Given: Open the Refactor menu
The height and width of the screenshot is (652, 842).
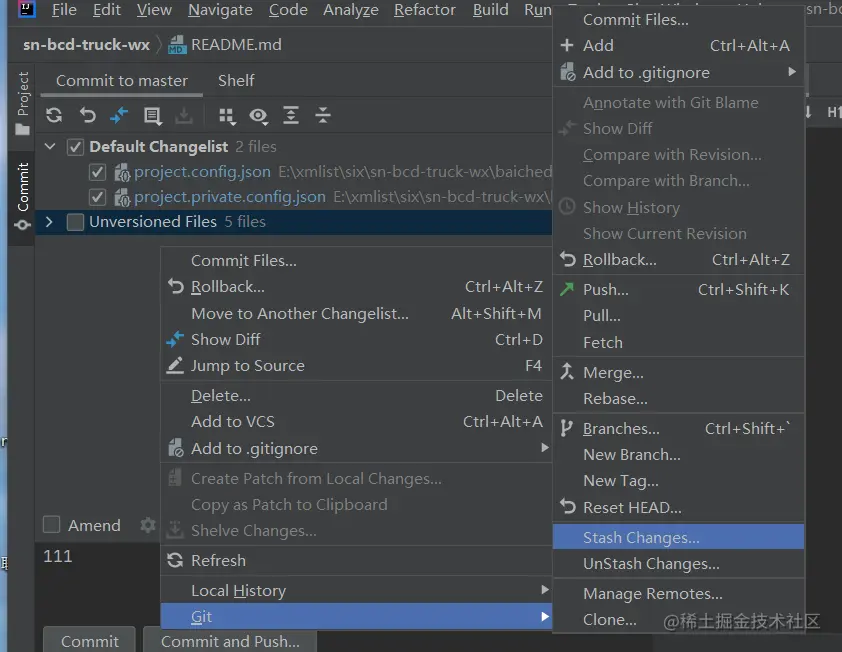Looking at the screenshot, I should pyautogui.click(x=424, y=10).
